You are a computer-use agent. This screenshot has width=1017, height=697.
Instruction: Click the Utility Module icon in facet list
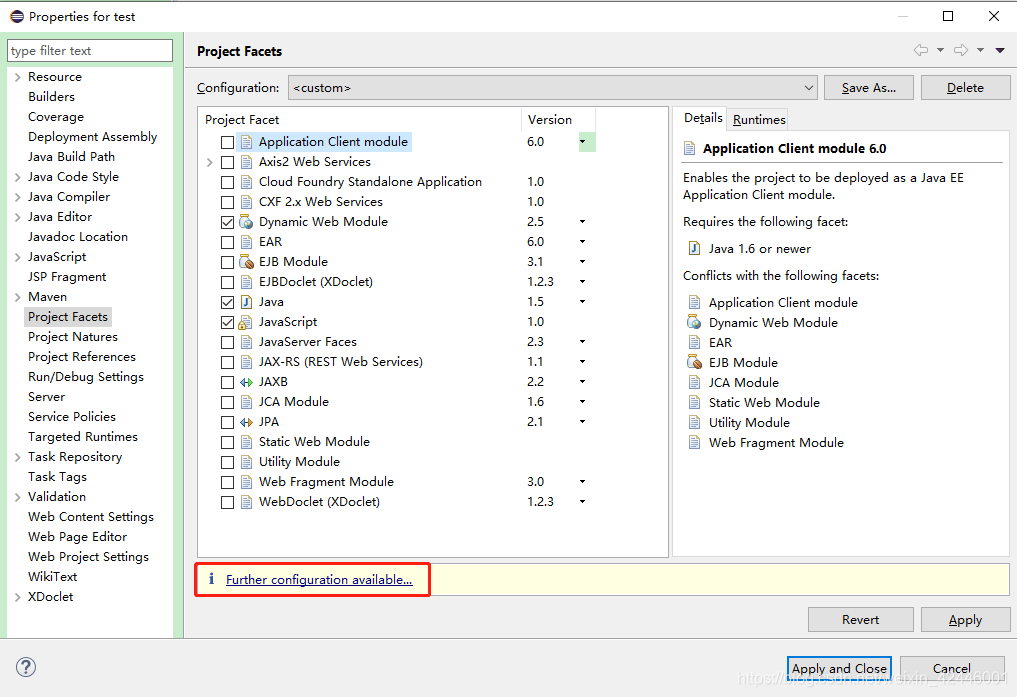point(246,462)
